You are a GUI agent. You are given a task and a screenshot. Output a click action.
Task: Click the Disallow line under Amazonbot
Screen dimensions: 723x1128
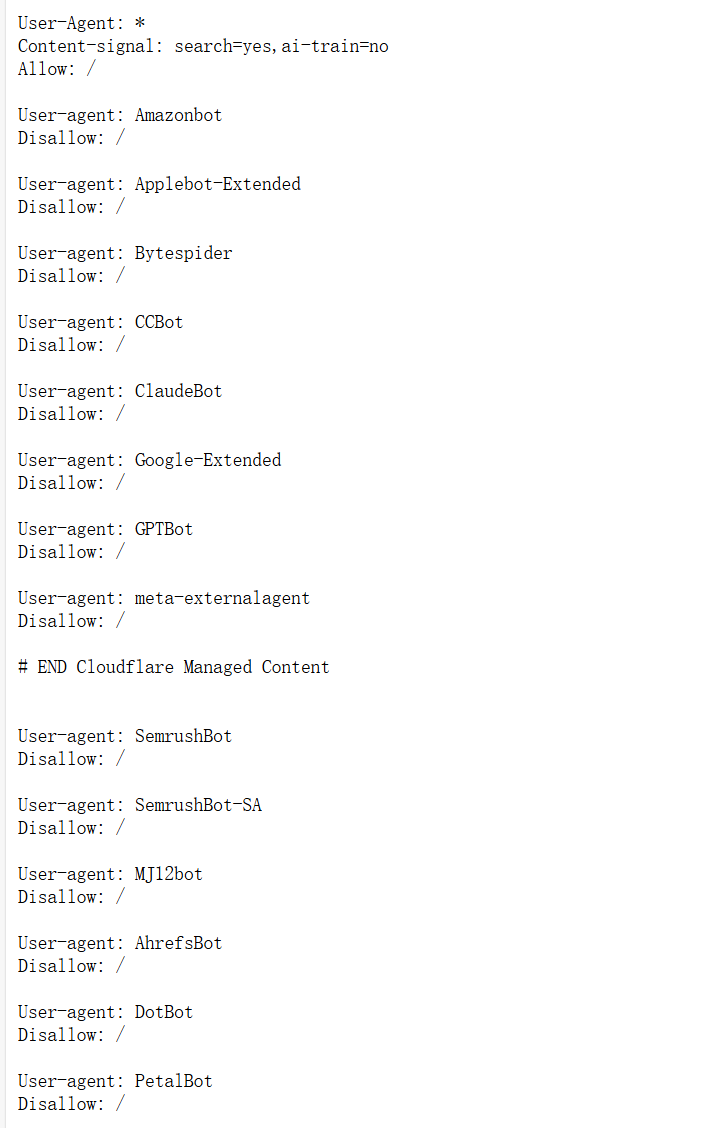(x=71, y=138)
